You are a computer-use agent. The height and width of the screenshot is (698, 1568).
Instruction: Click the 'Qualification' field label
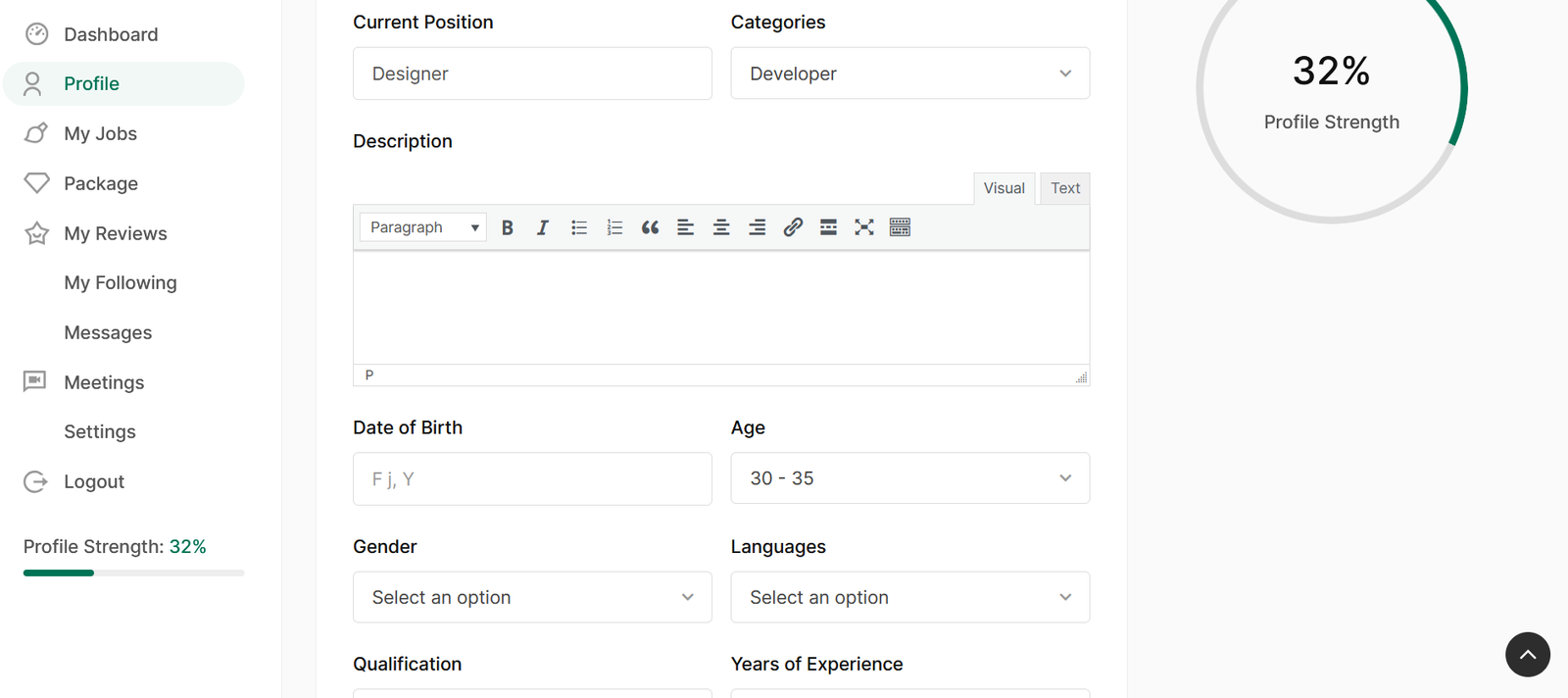point(408,664)
